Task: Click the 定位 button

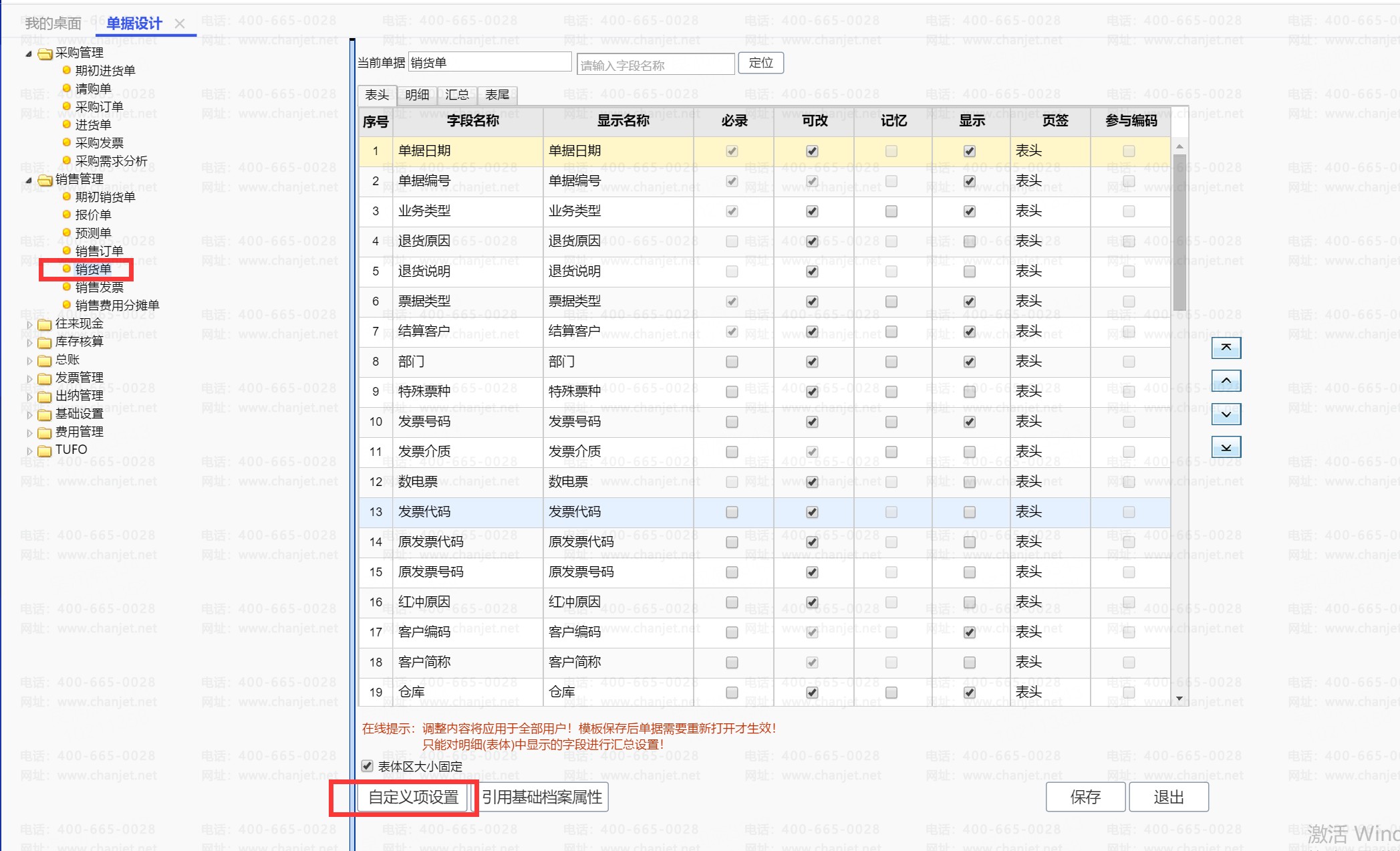Action: coord(760,63)
